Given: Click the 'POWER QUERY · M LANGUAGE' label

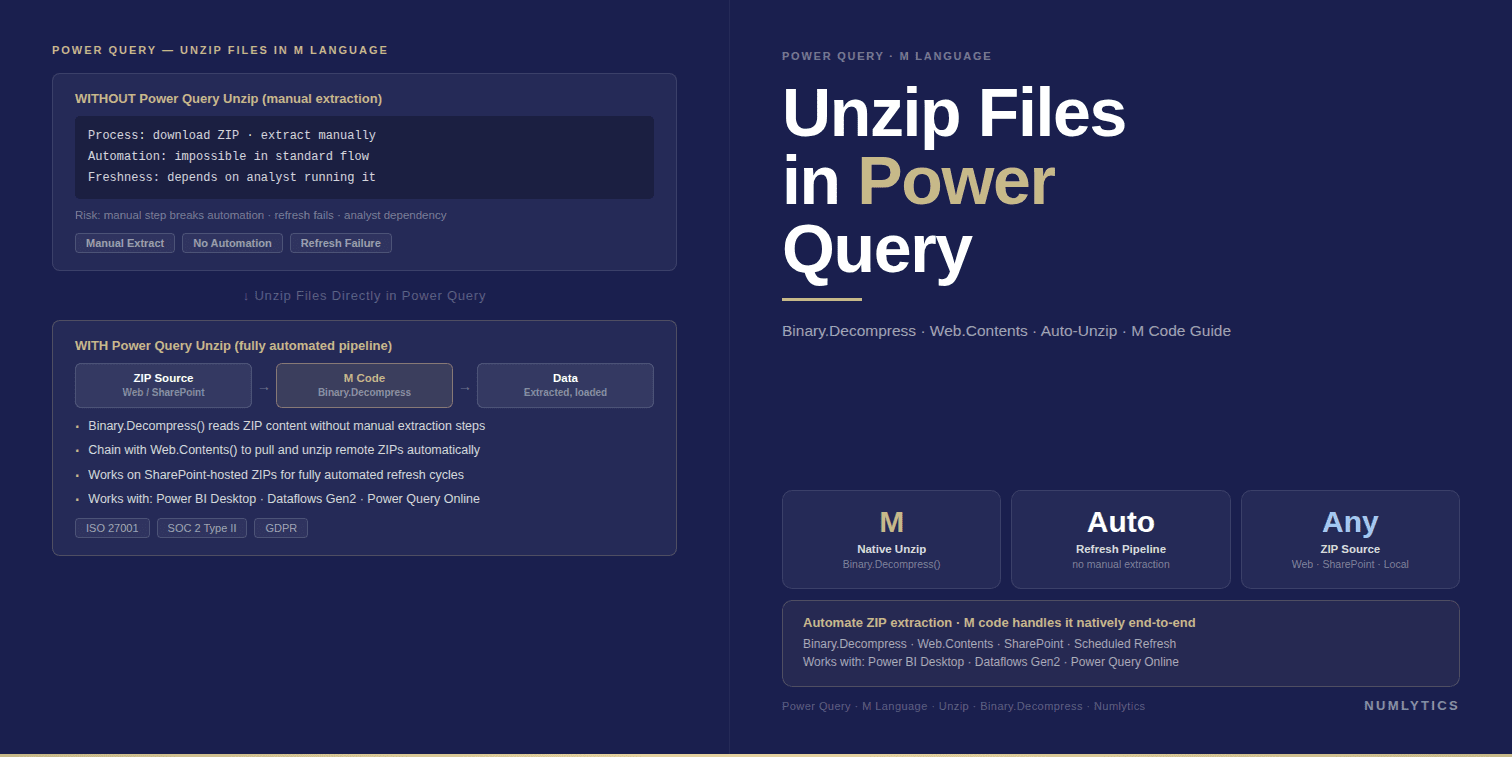Looking at the screenshot, I should point(887,56).
